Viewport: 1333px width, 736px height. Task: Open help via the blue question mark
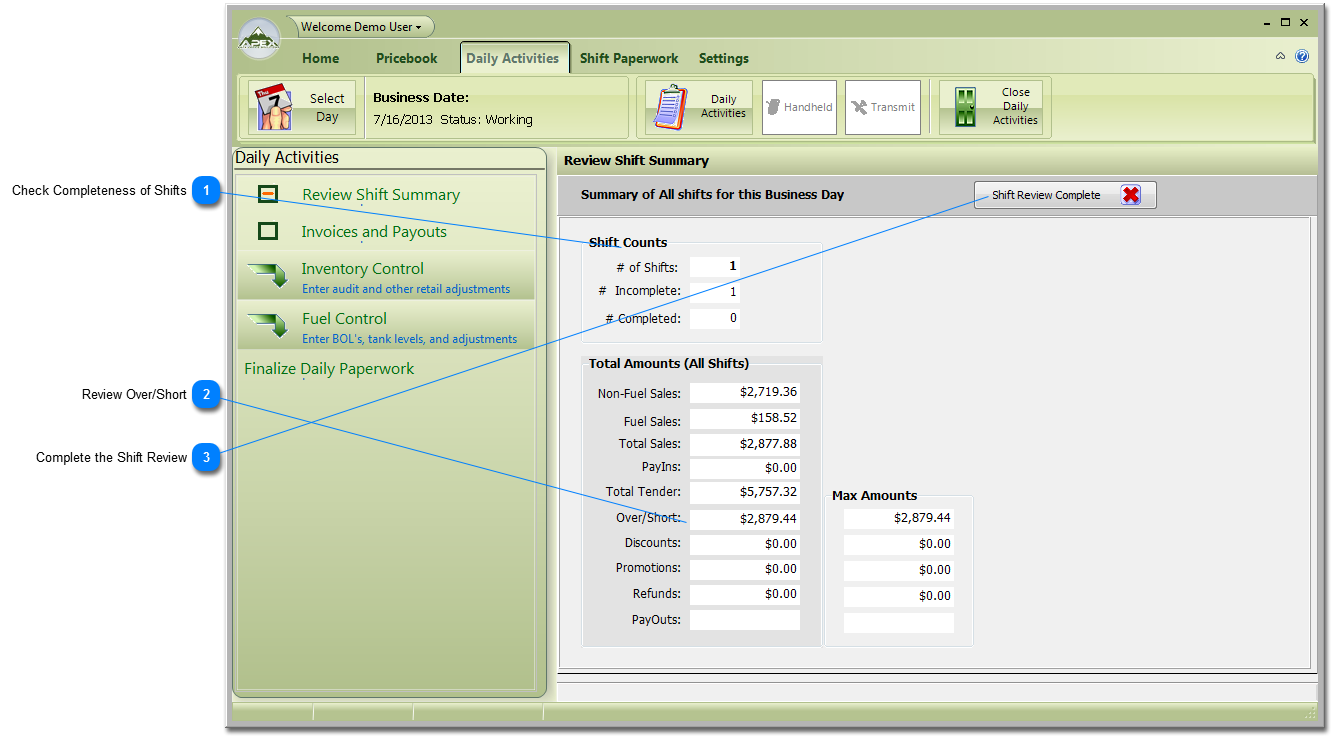pos(1302,57)
